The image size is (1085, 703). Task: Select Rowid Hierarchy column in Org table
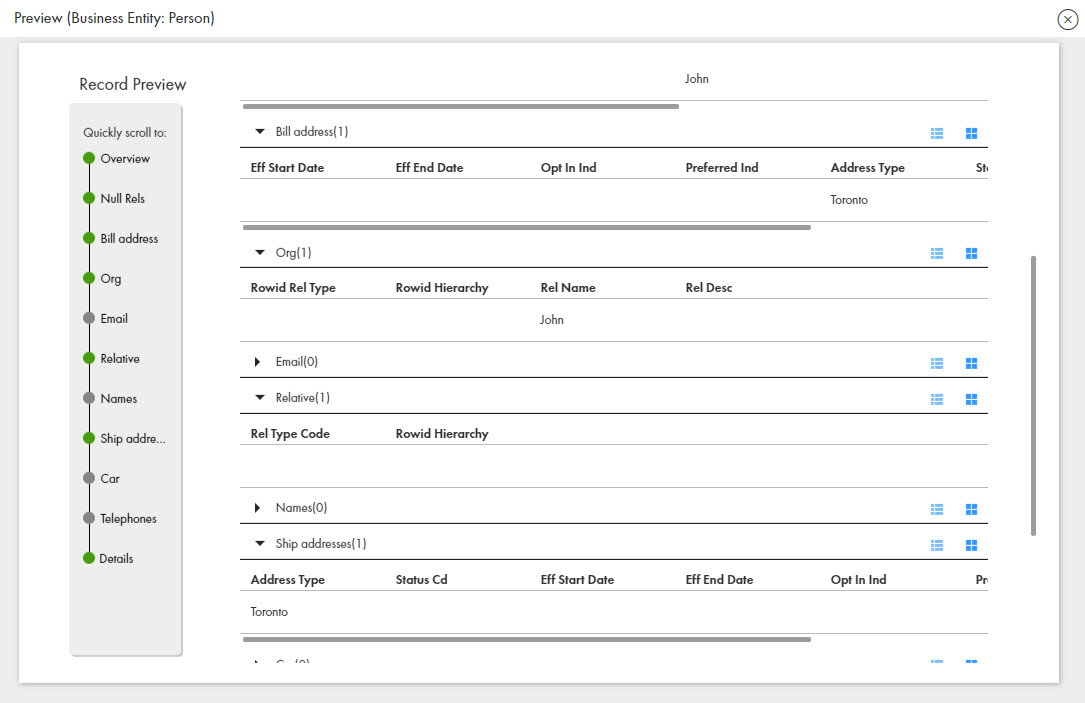click(x=441, y=288)
